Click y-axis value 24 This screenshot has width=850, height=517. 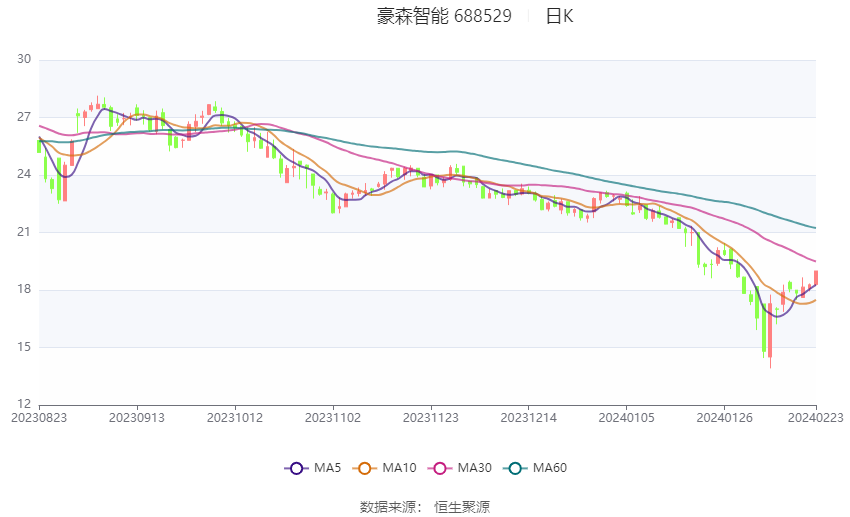[24, 175]
